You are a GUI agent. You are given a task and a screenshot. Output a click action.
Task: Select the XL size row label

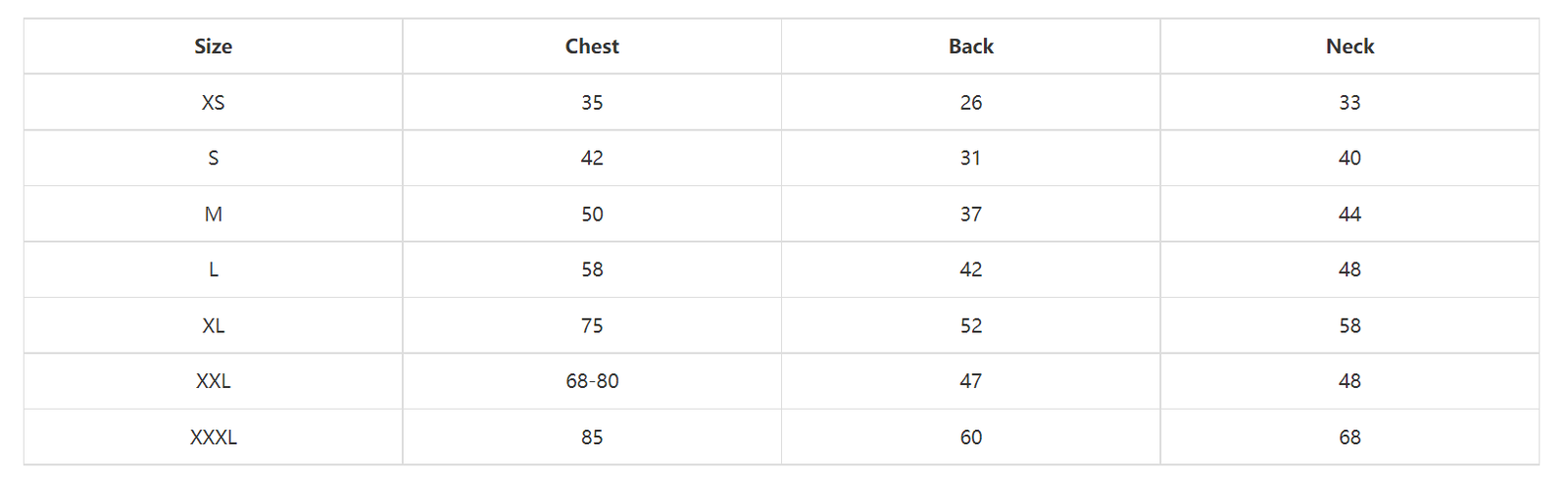click(213, 325)
